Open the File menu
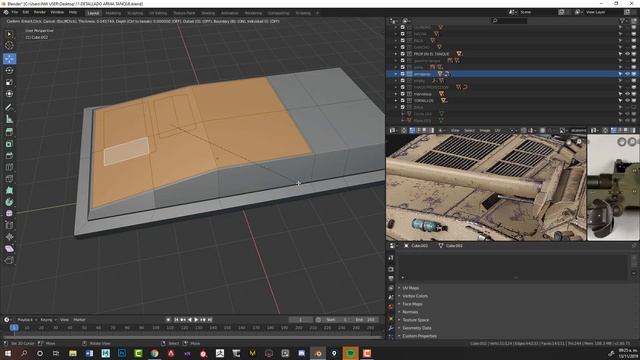The image size is (640, 360). 15,12
